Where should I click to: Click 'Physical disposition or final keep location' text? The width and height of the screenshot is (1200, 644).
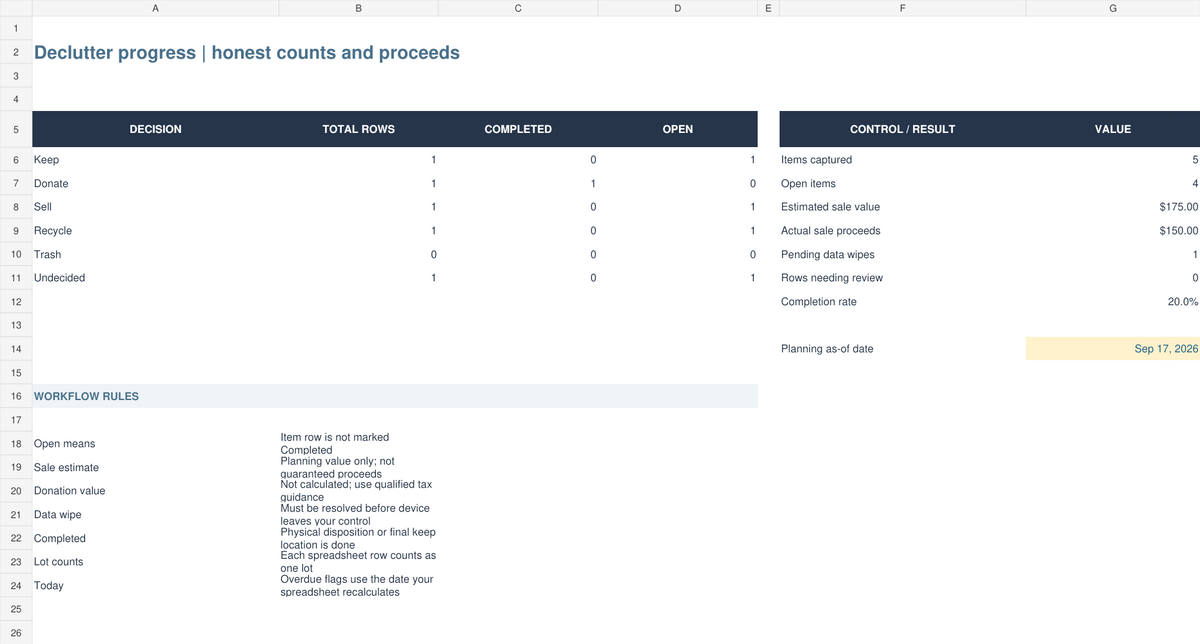pos(358,538)
